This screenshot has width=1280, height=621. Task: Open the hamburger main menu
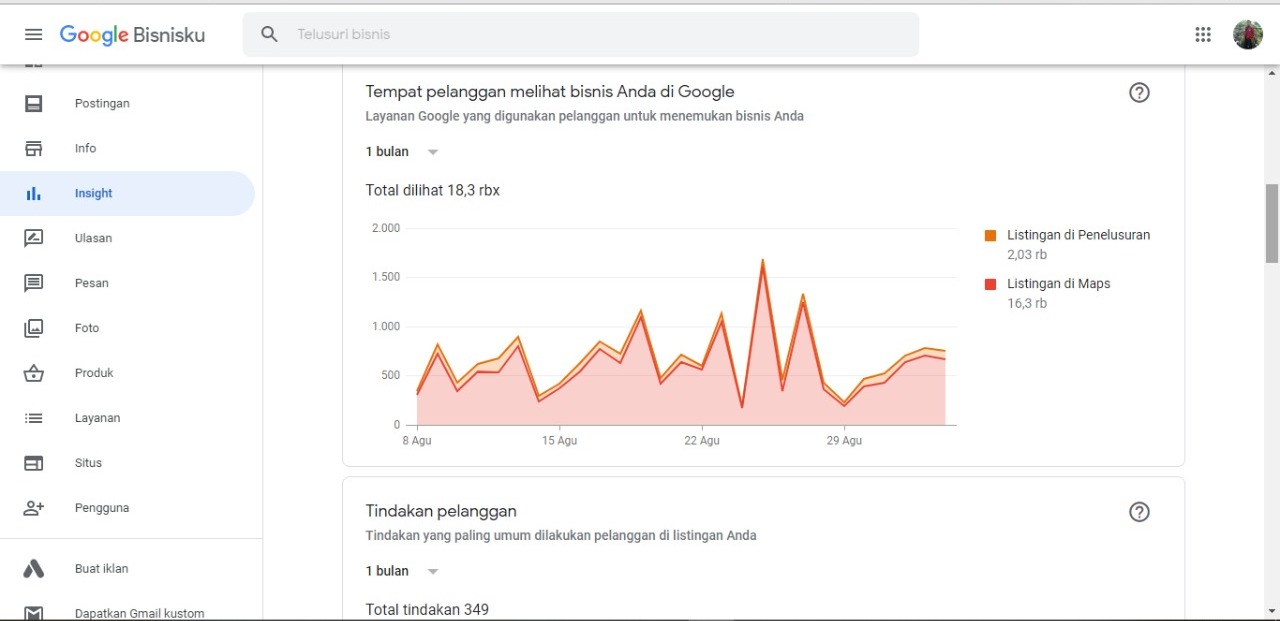(33, 34)
